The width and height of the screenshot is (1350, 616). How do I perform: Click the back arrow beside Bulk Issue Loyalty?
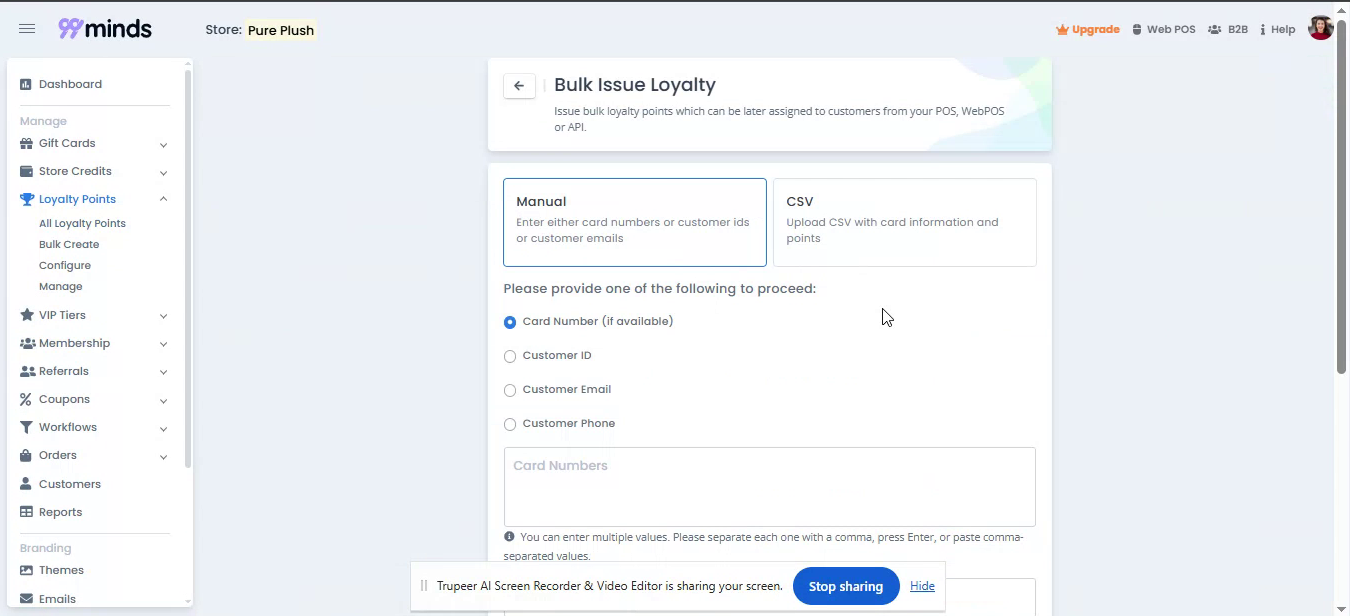pyautogui.click(x=519, y=86)
